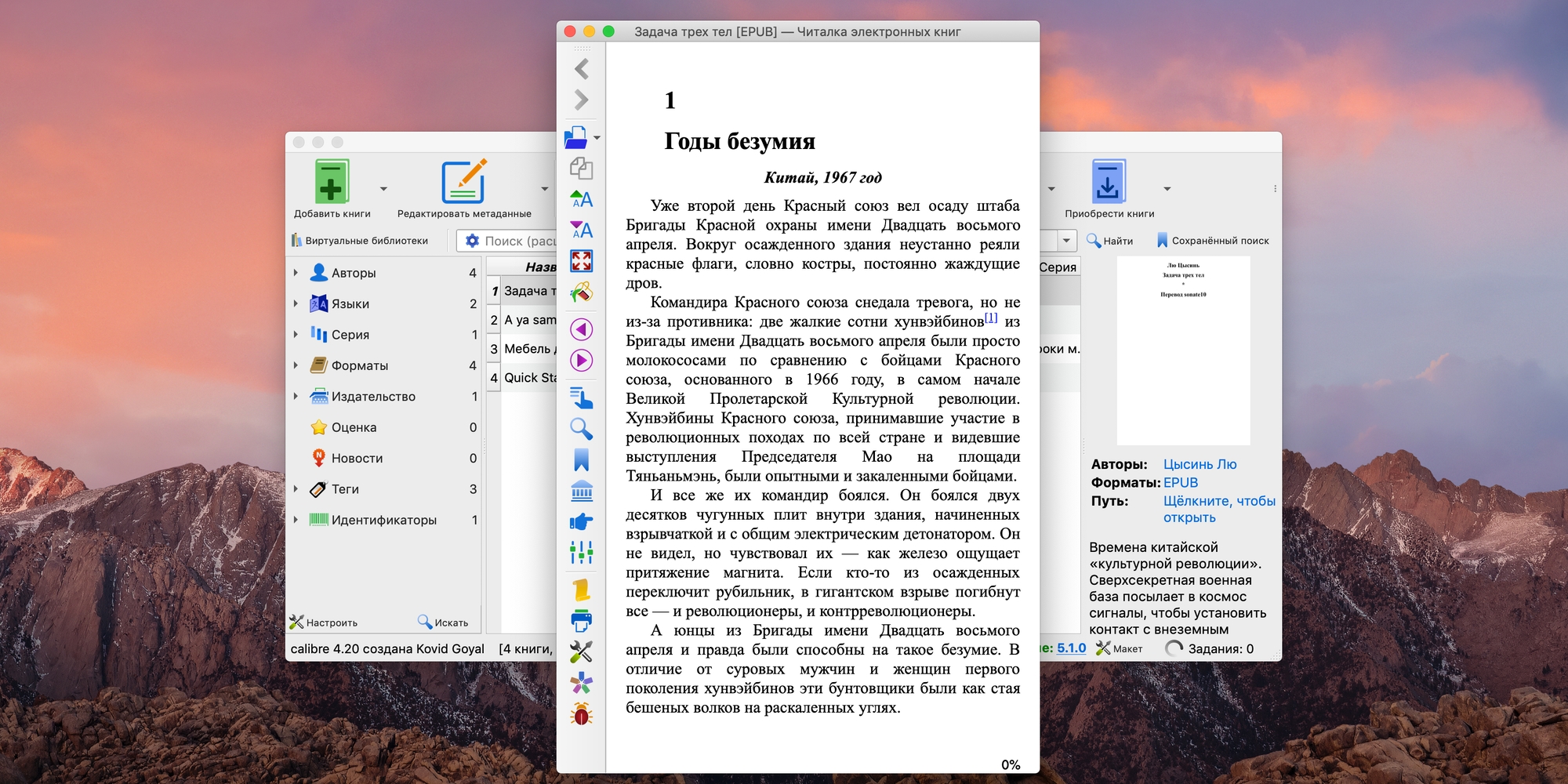The width and height of the screenshot is (1568, 784).
Task: Open Сохранённый поиск
Action: pyautogui.click(x=1213, y=241)
